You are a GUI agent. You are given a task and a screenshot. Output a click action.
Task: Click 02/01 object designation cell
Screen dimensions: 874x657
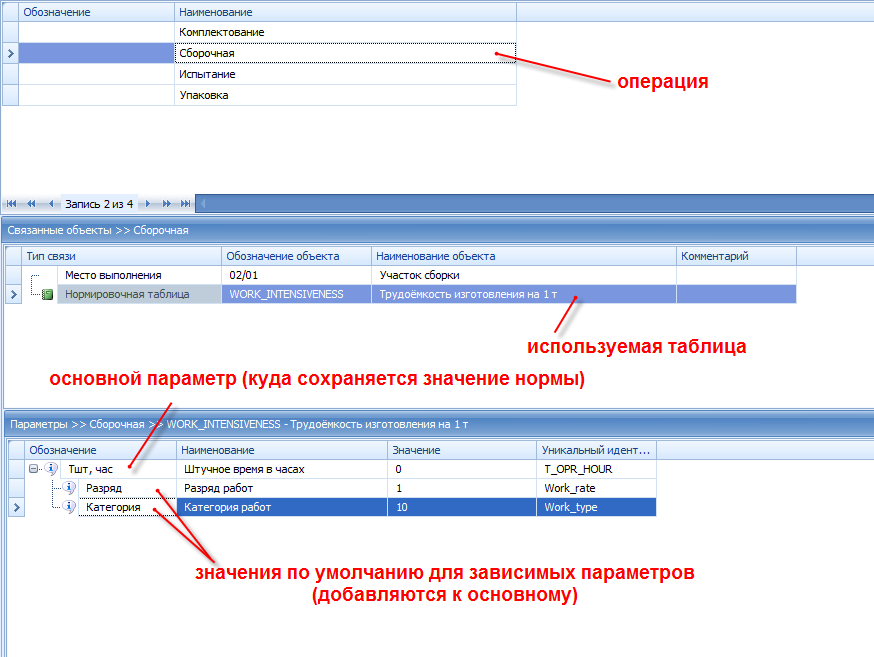297,275
